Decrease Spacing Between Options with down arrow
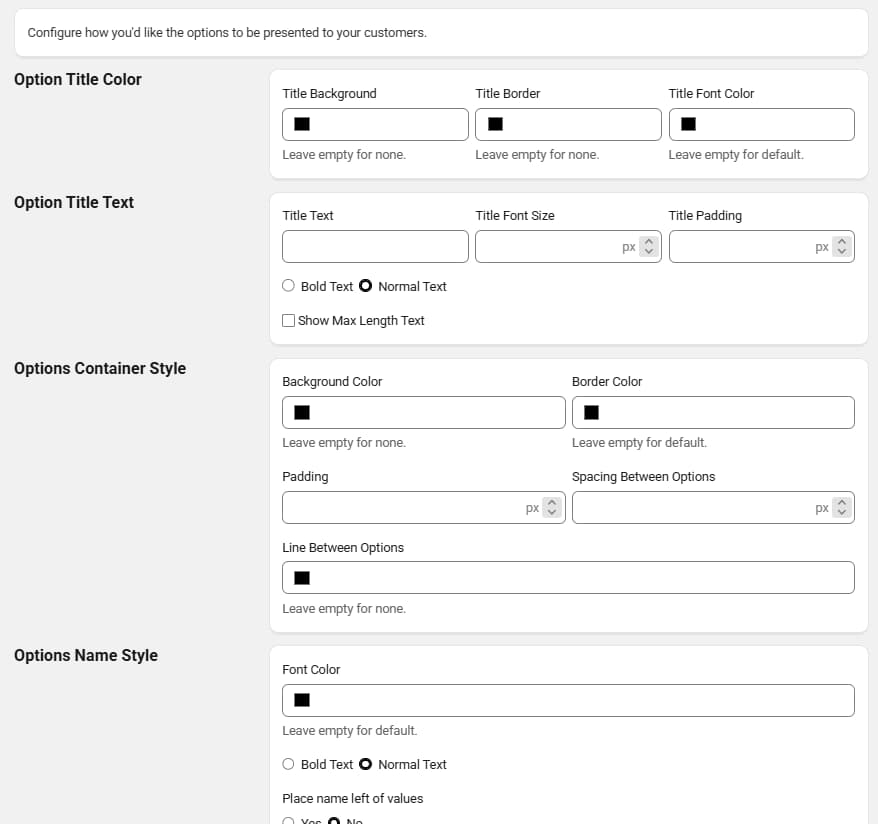 coord(842,512)
